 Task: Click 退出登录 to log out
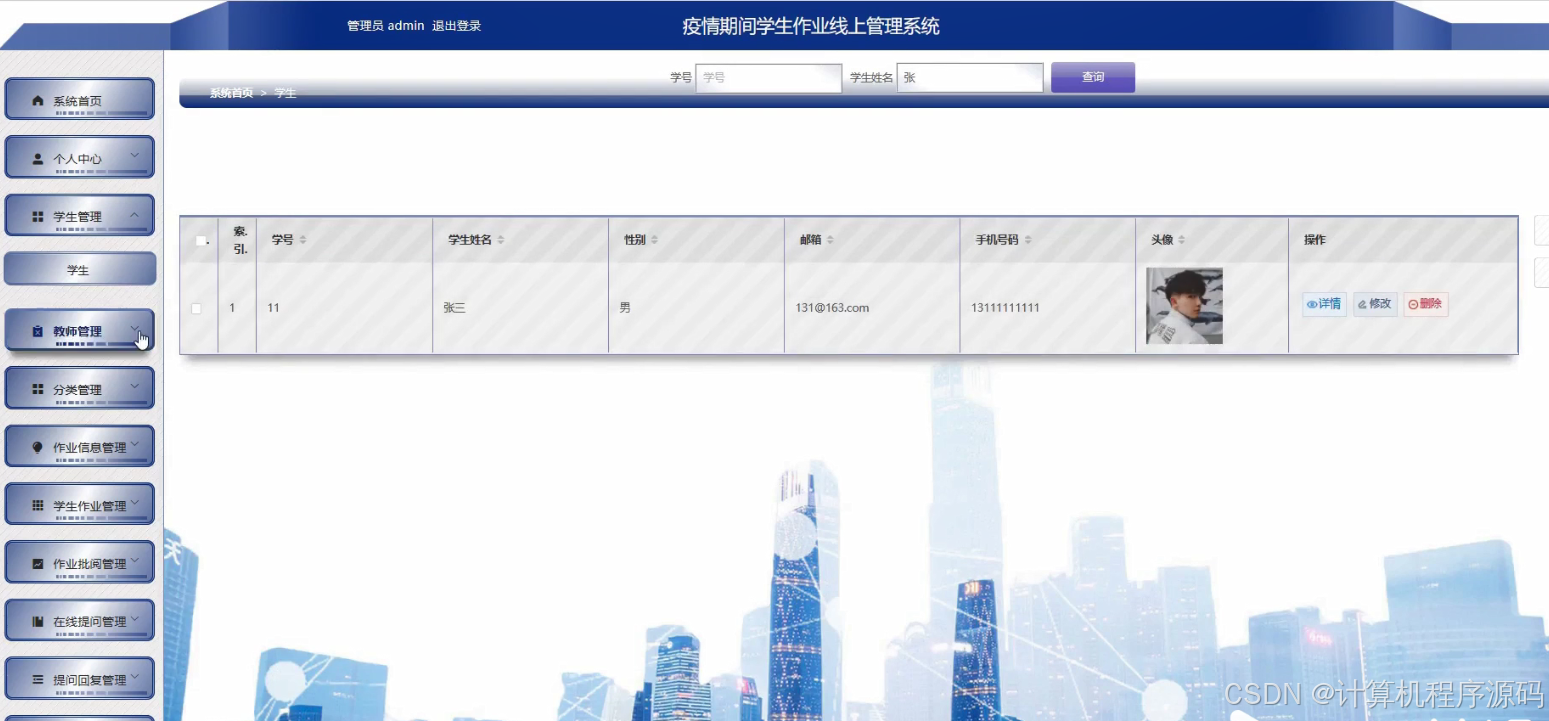point(459,26)
